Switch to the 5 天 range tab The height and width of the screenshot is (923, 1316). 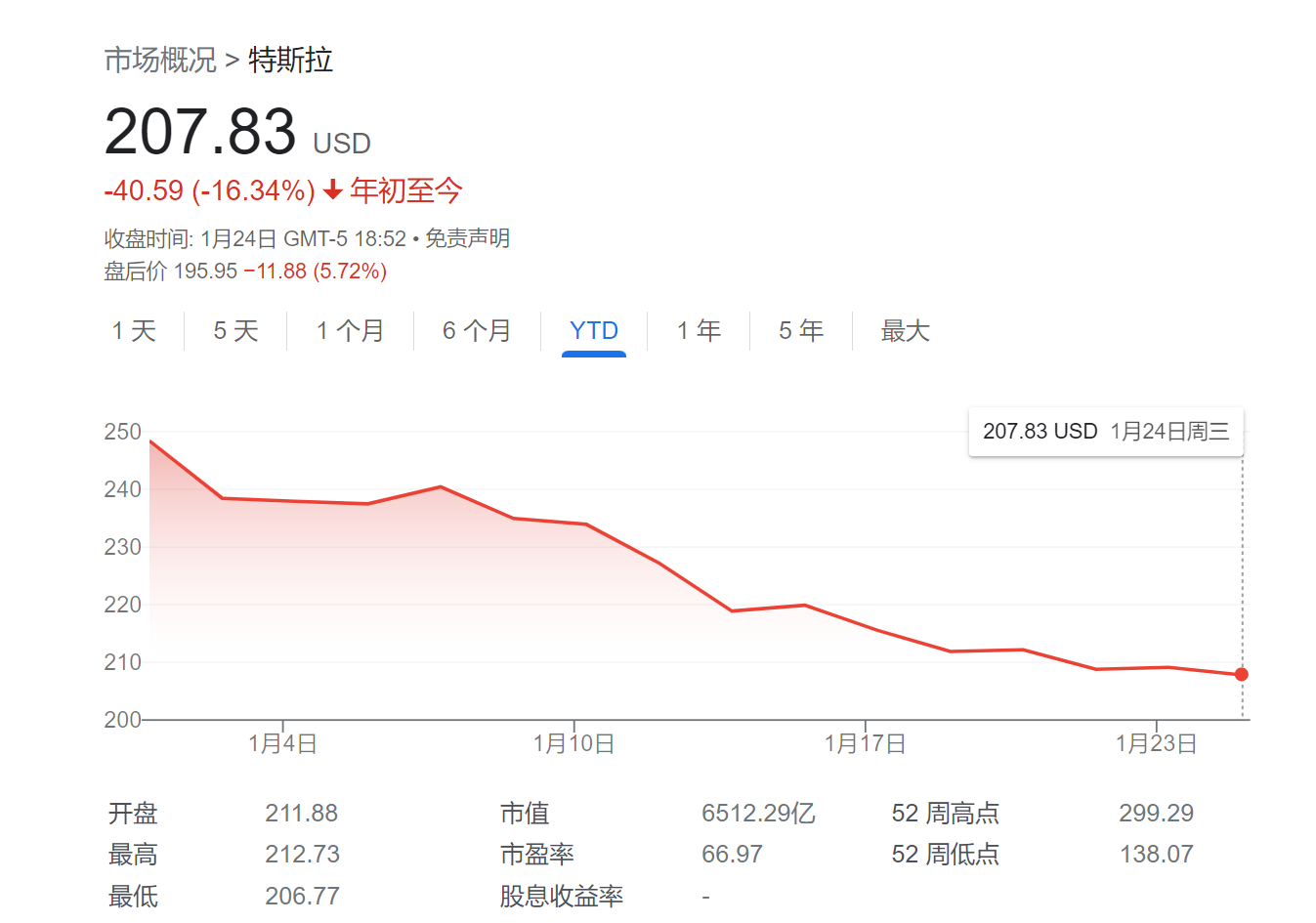(x=235, y=331)
